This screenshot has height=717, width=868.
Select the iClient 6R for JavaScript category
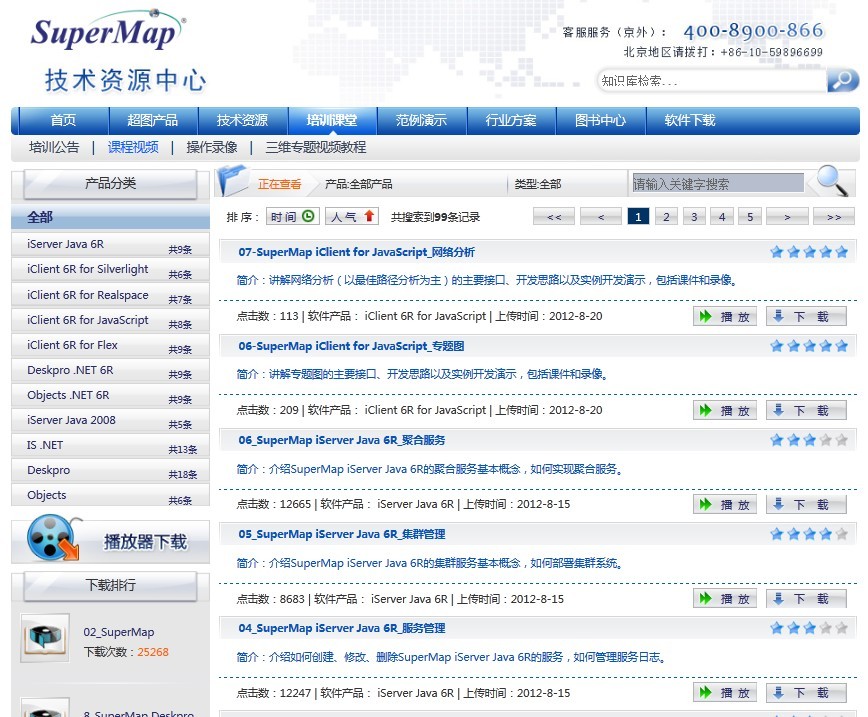pyautogui.click(x=111, y=320)
